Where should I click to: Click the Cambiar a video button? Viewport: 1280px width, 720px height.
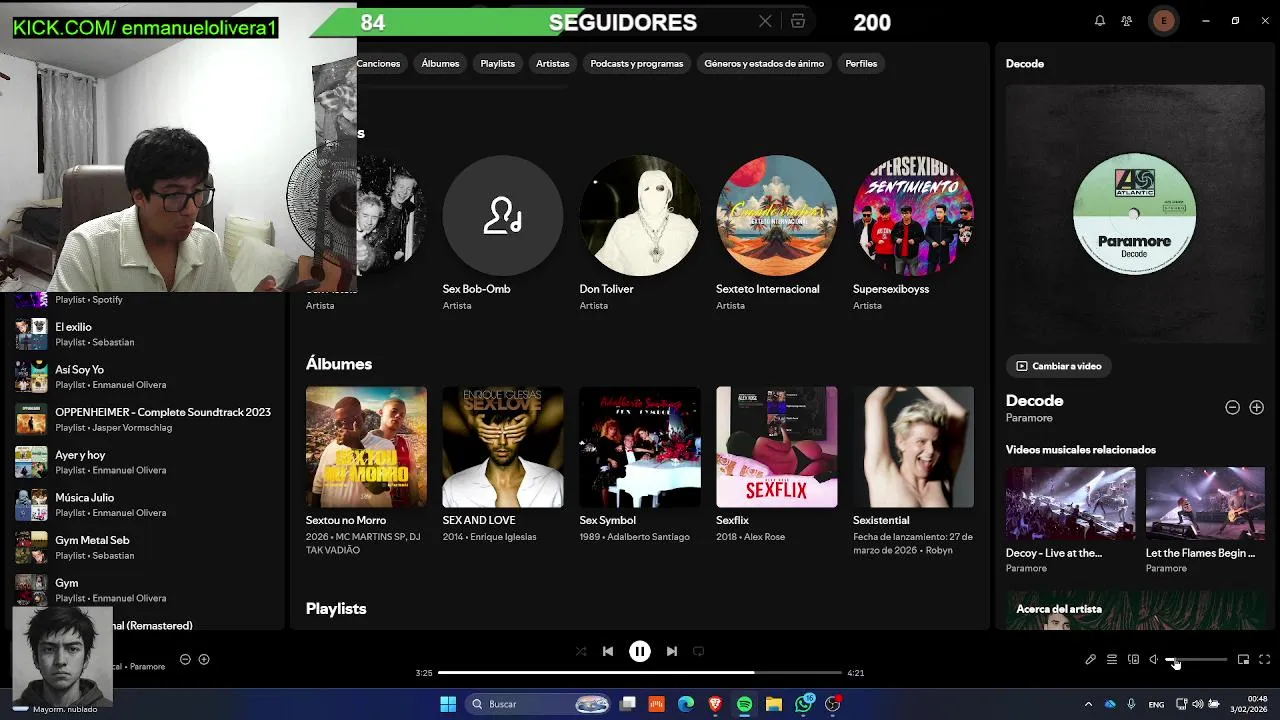tap(1058, 366)
